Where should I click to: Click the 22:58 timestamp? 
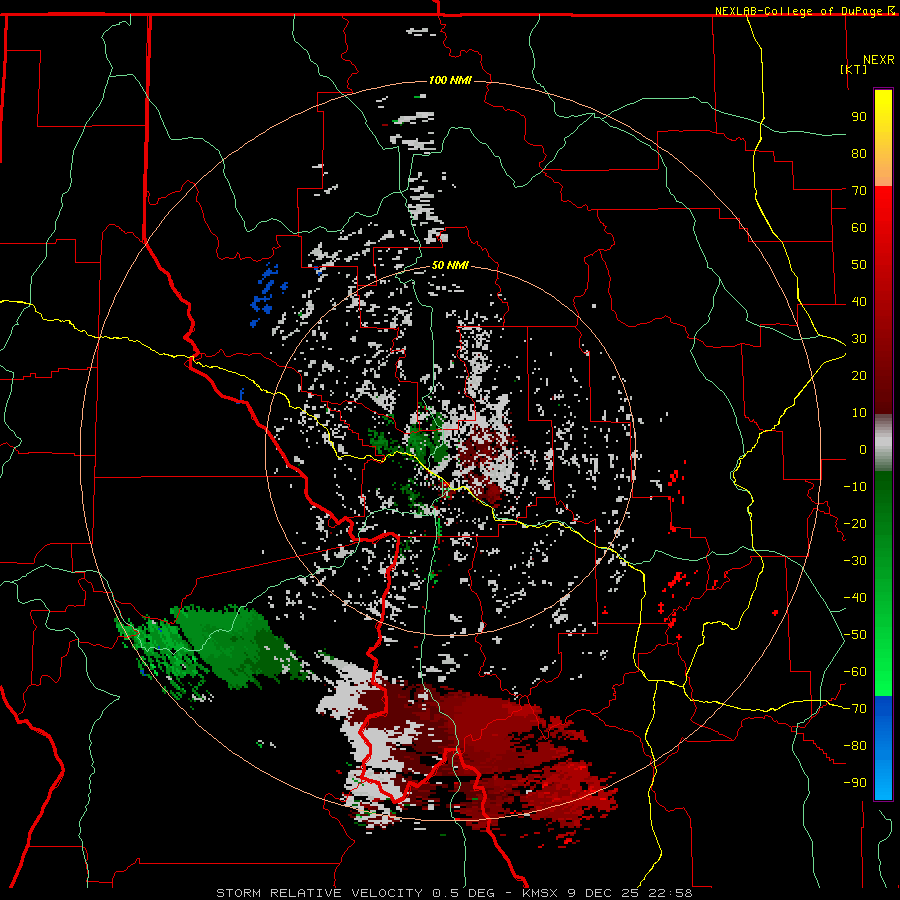670,893
